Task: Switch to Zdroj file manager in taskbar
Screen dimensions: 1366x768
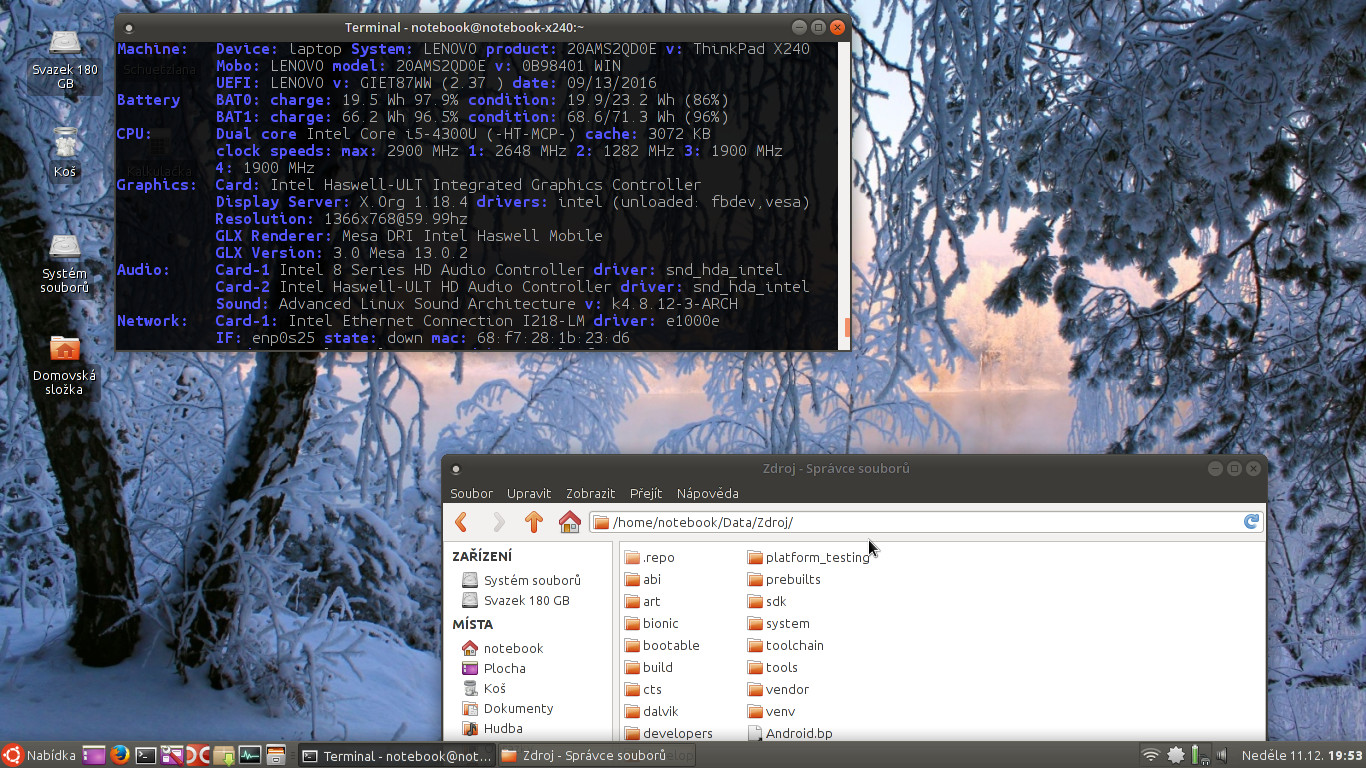Action: coord(595,756)
